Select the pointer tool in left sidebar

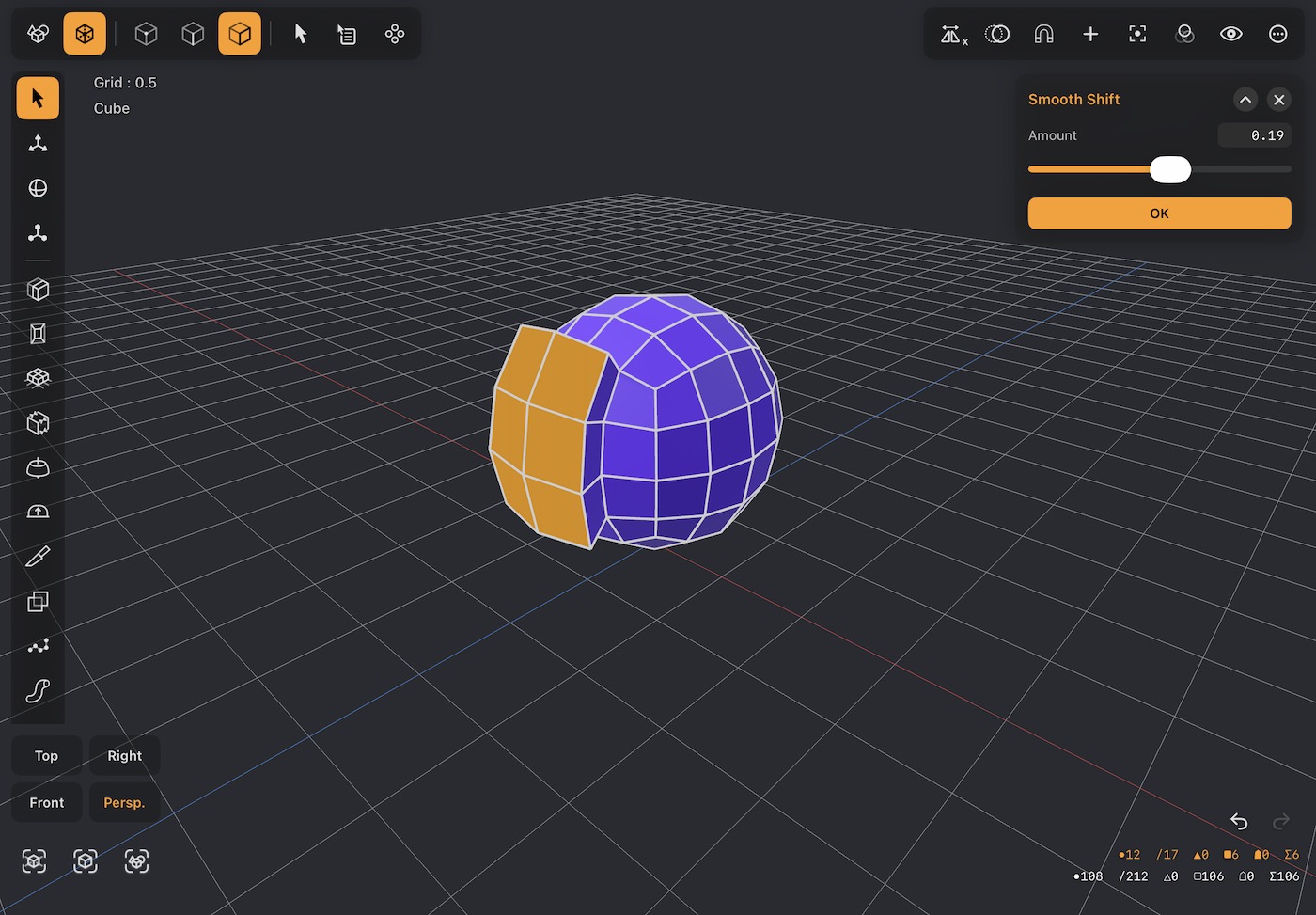38,98
